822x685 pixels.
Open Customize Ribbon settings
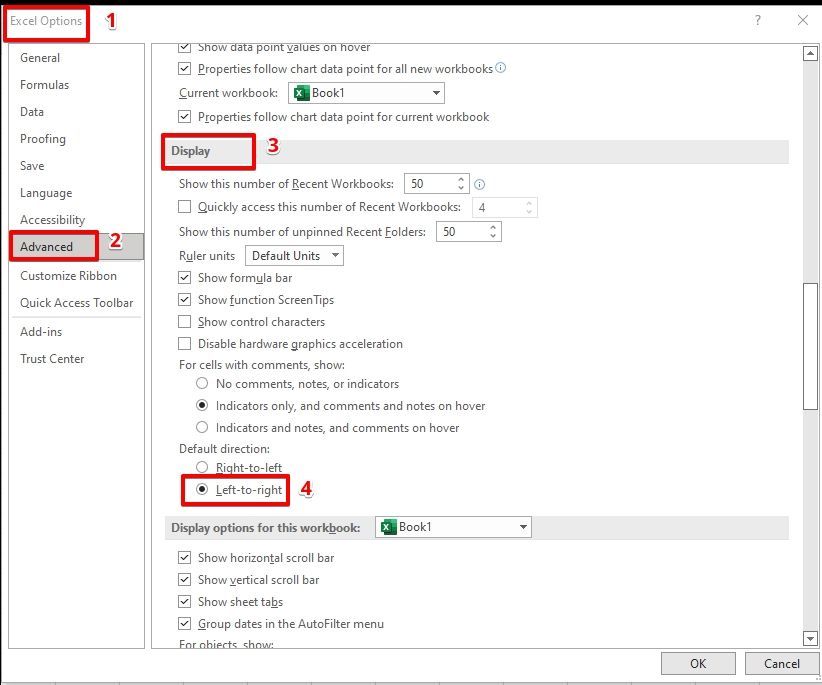[x=68, y=276]
